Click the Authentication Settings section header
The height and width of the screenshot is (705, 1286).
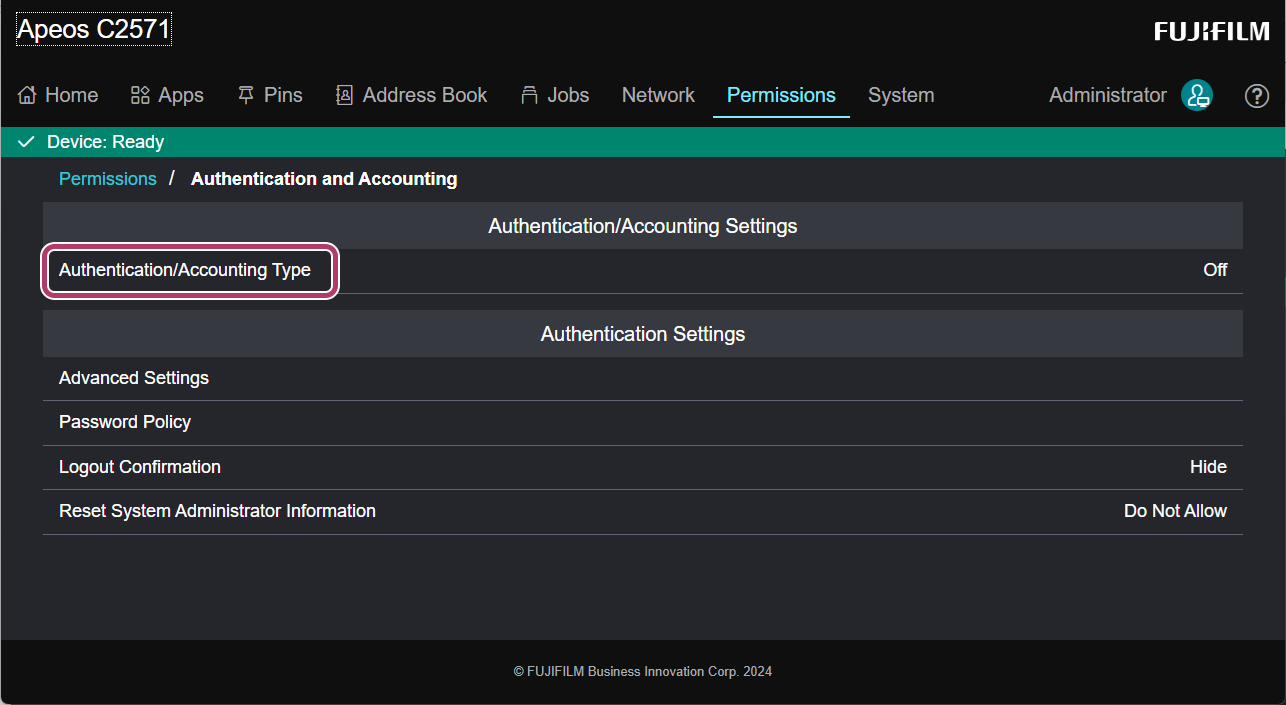click(x=643, y=334)
